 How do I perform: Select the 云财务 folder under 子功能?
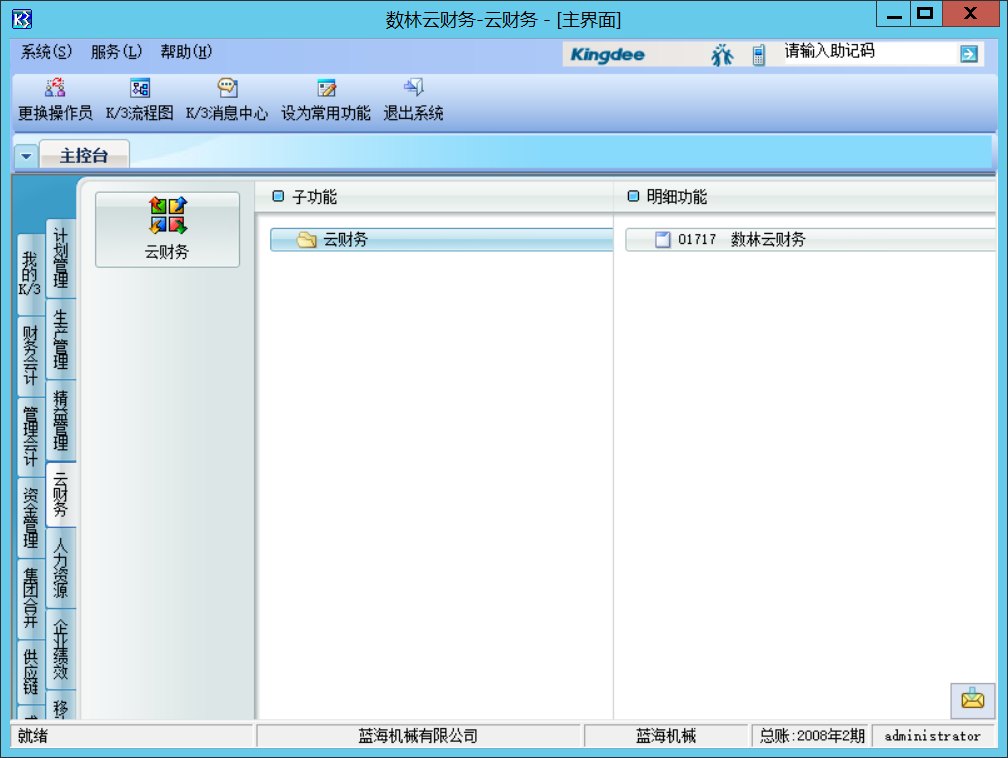pos(442,240)
